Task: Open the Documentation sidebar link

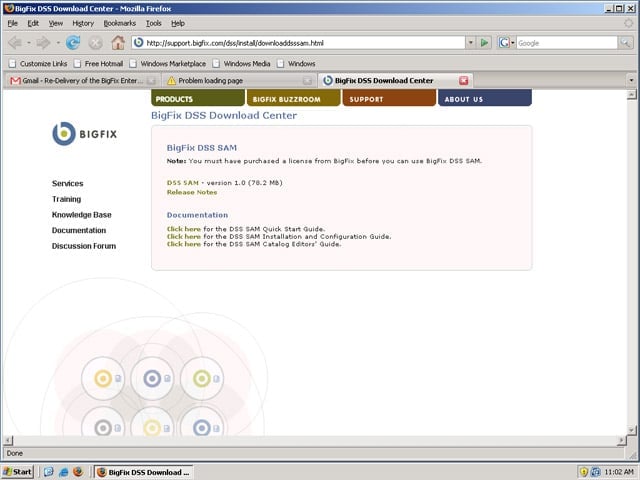Action: [79, 230]
